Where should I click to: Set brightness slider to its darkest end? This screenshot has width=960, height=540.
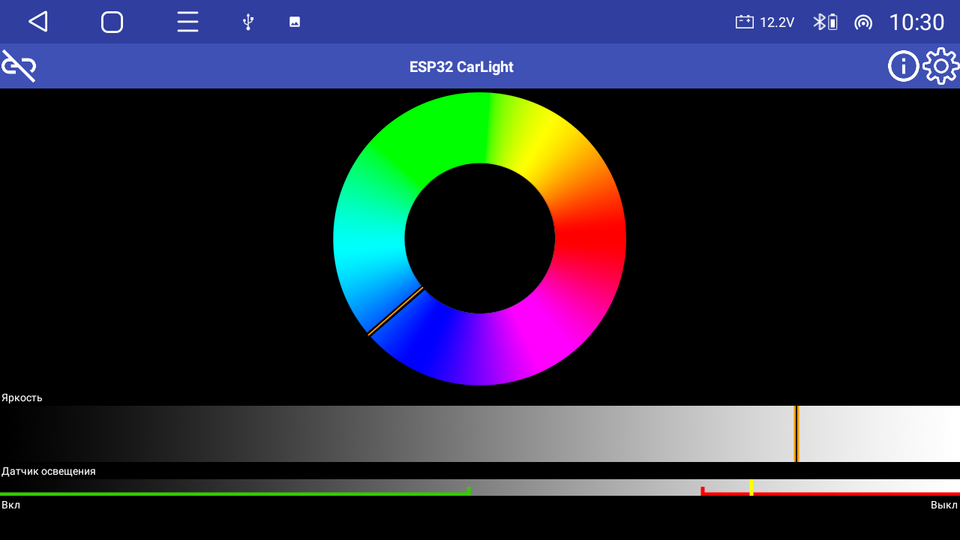coord(5,433)
